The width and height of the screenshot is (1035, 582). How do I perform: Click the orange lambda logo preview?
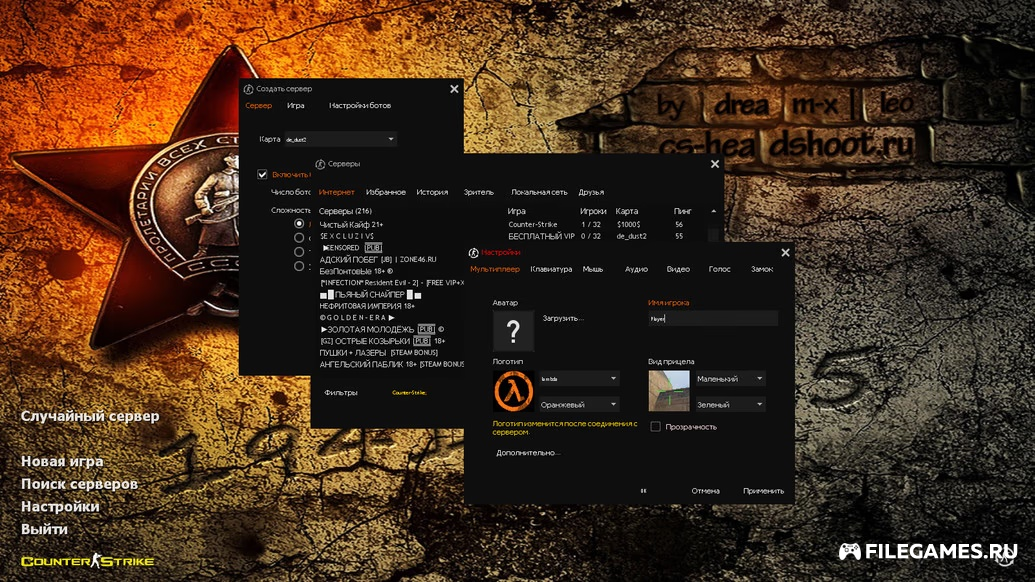(514, 391)
